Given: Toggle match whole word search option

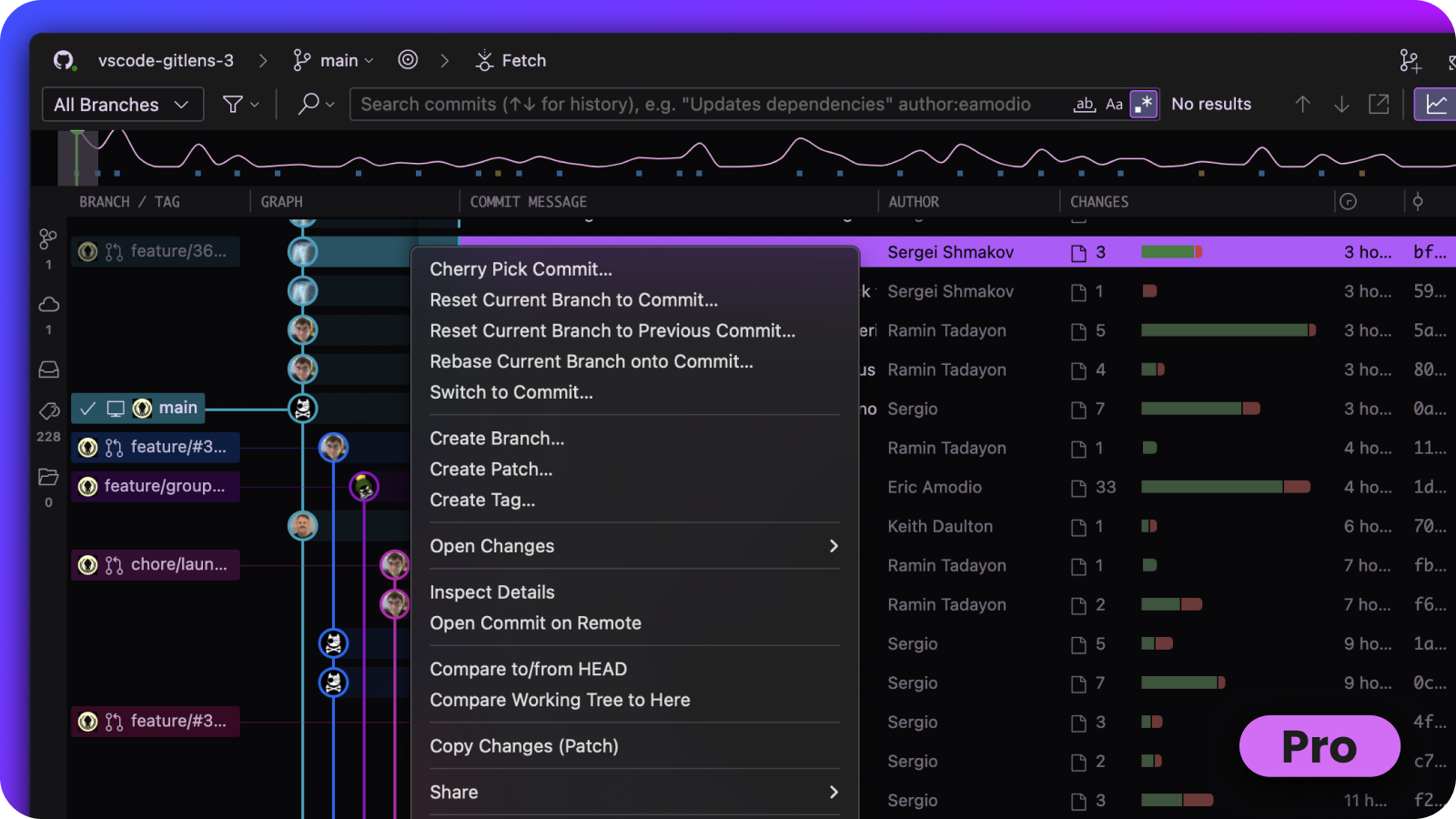Looking at the screenshot, I should (1084, 105).
